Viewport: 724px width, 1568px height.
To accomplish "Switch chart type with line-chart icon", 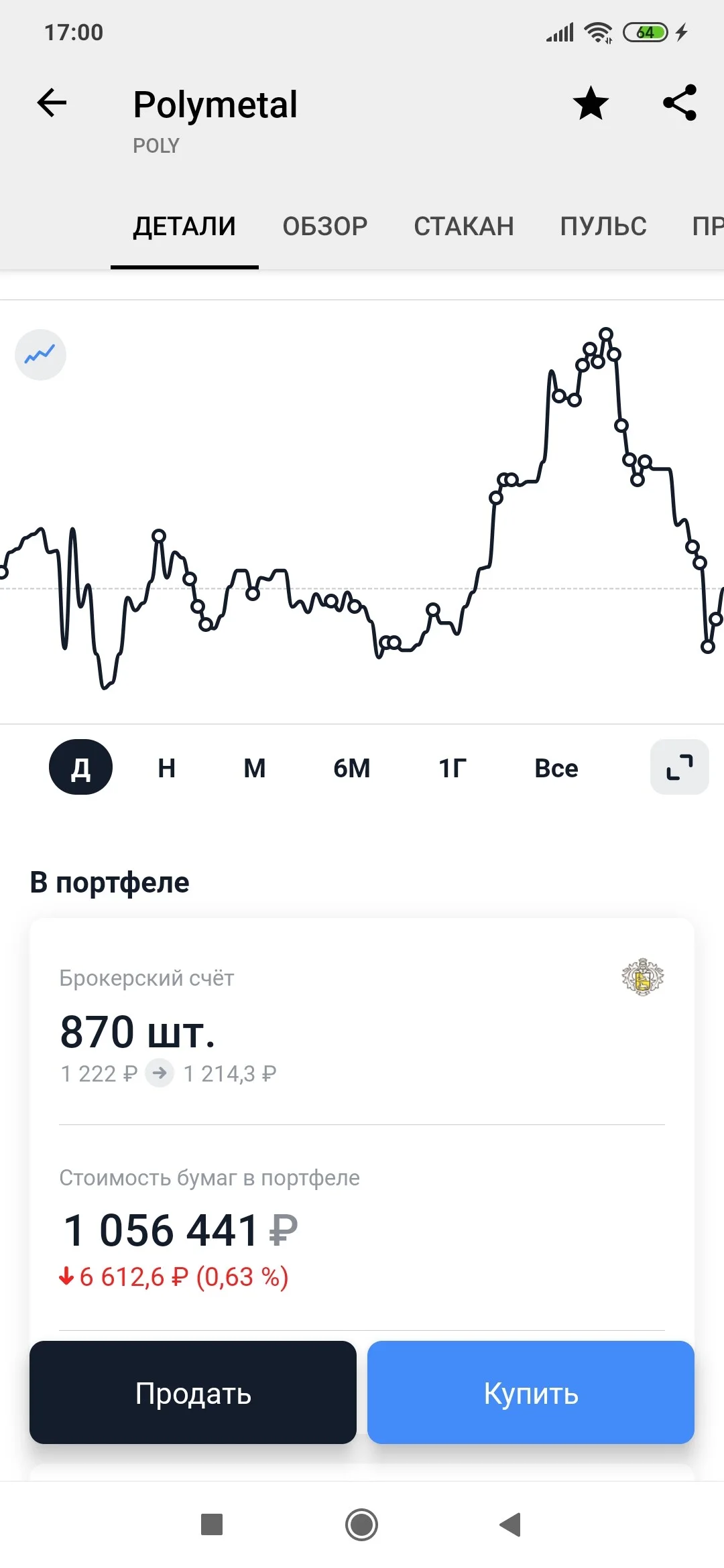I will [40, 354].
